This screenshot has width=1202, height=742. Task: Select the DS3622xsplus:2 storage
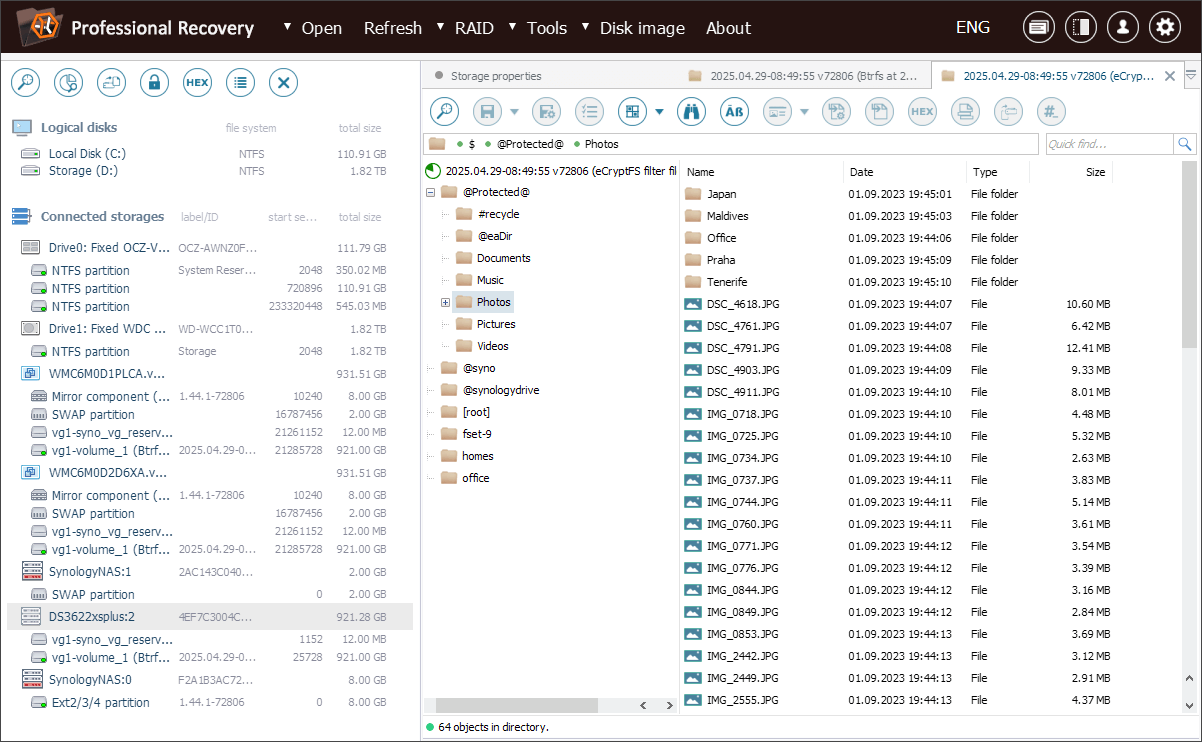tap(210, 617)
